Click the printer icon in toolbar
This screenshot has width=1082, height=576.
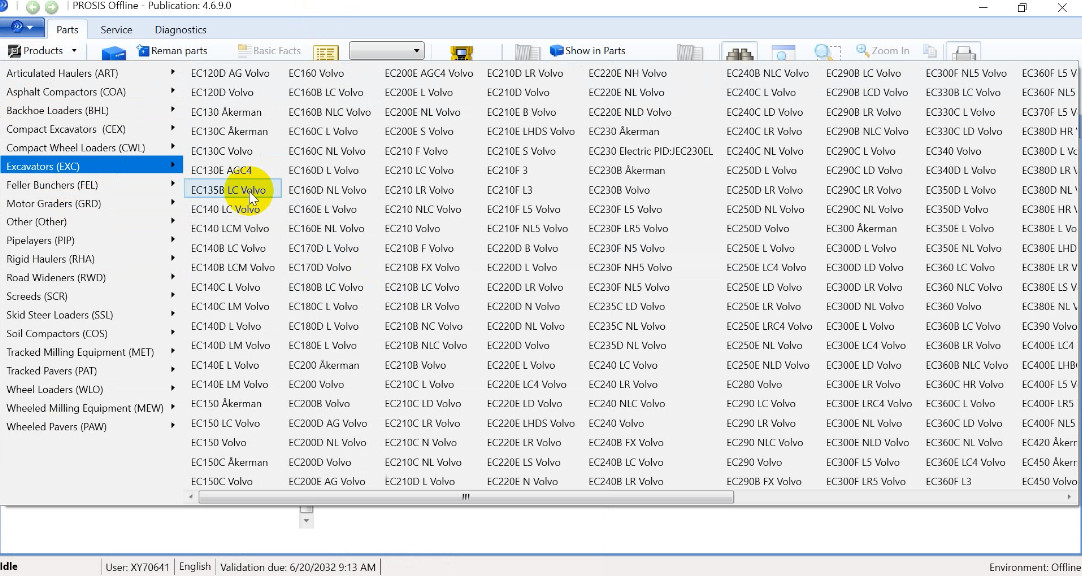click(x=964, y=53)
